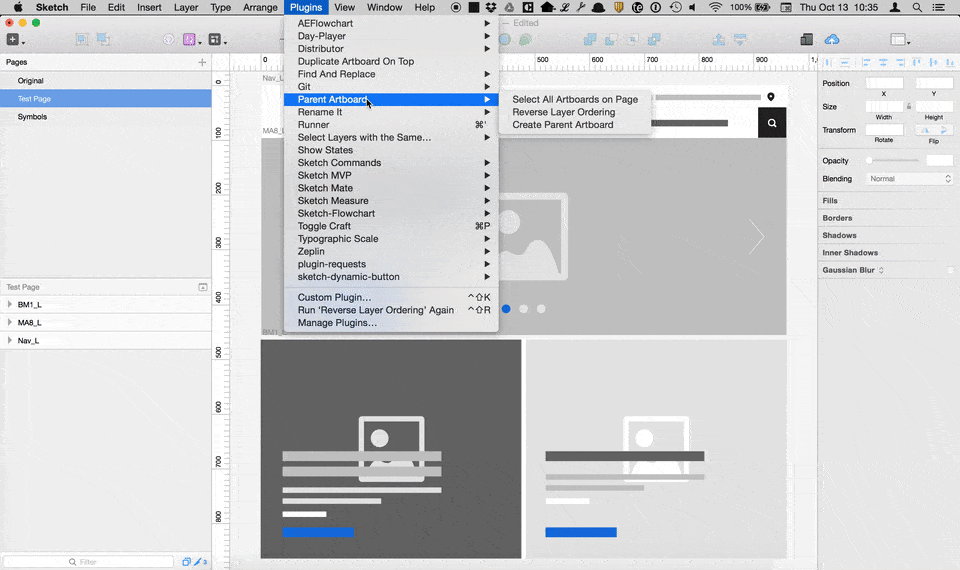This screenshot has width=960, height=570.
Task: Click the Position X input field
Action: pyautogui.click(x=884, y=83)
